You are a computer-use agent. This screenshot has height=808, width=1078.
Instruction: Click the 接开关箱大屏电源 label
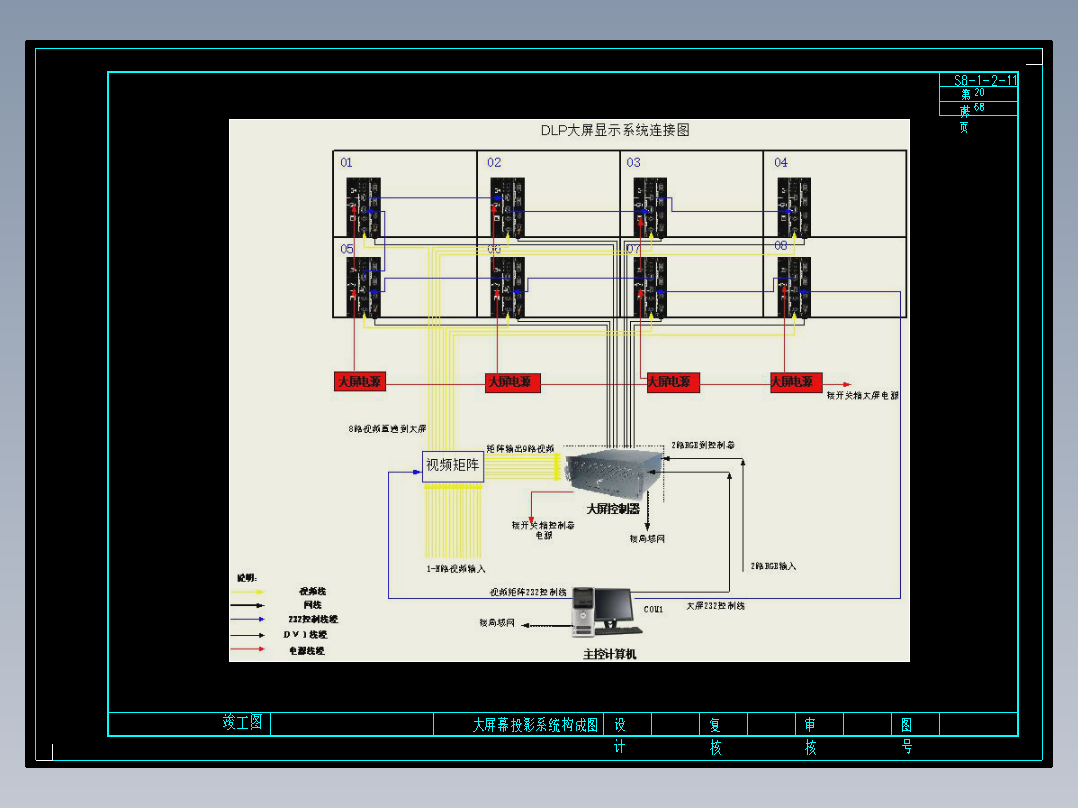(863, 395)
